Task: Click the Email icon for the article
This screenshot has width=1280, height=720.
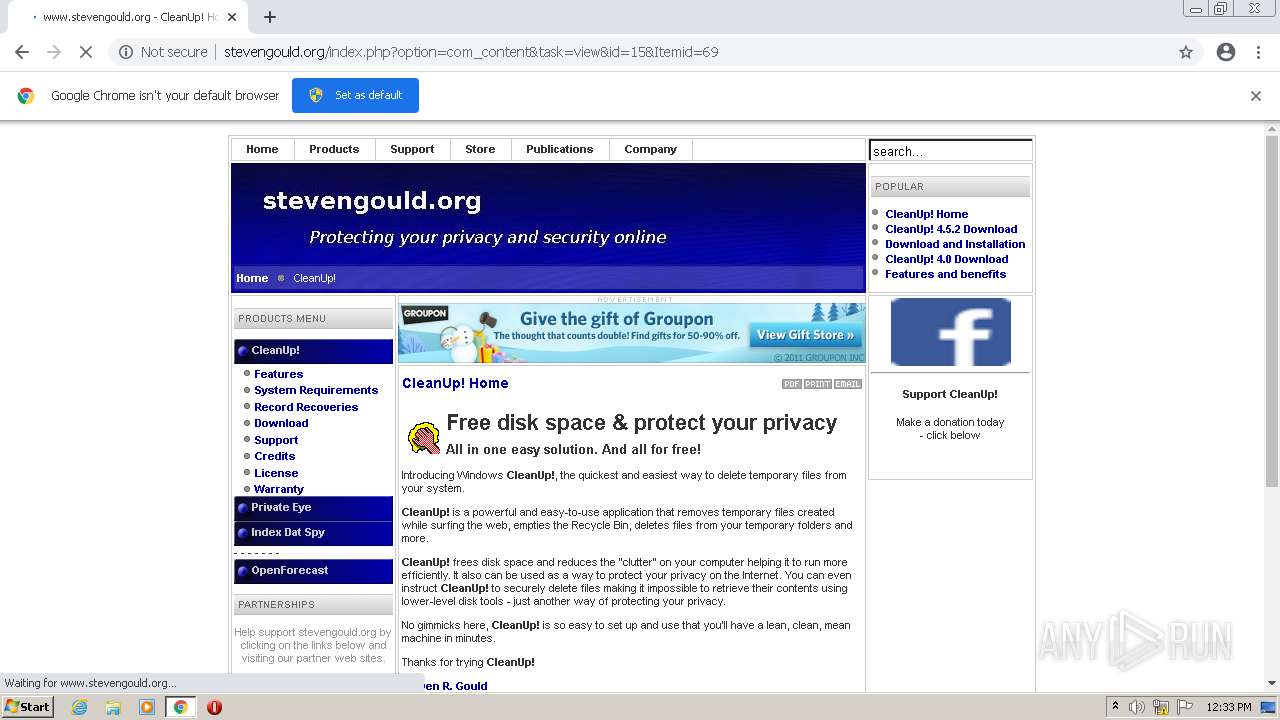Action: point(848,384)
